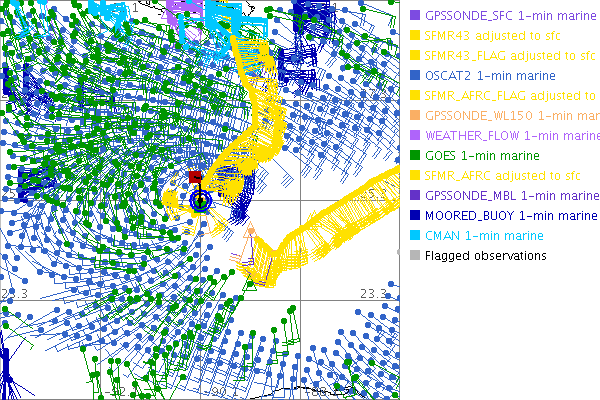
Task: Click the blue circle marker below red square
Action: pyautogui.click(x=201, y=201)
